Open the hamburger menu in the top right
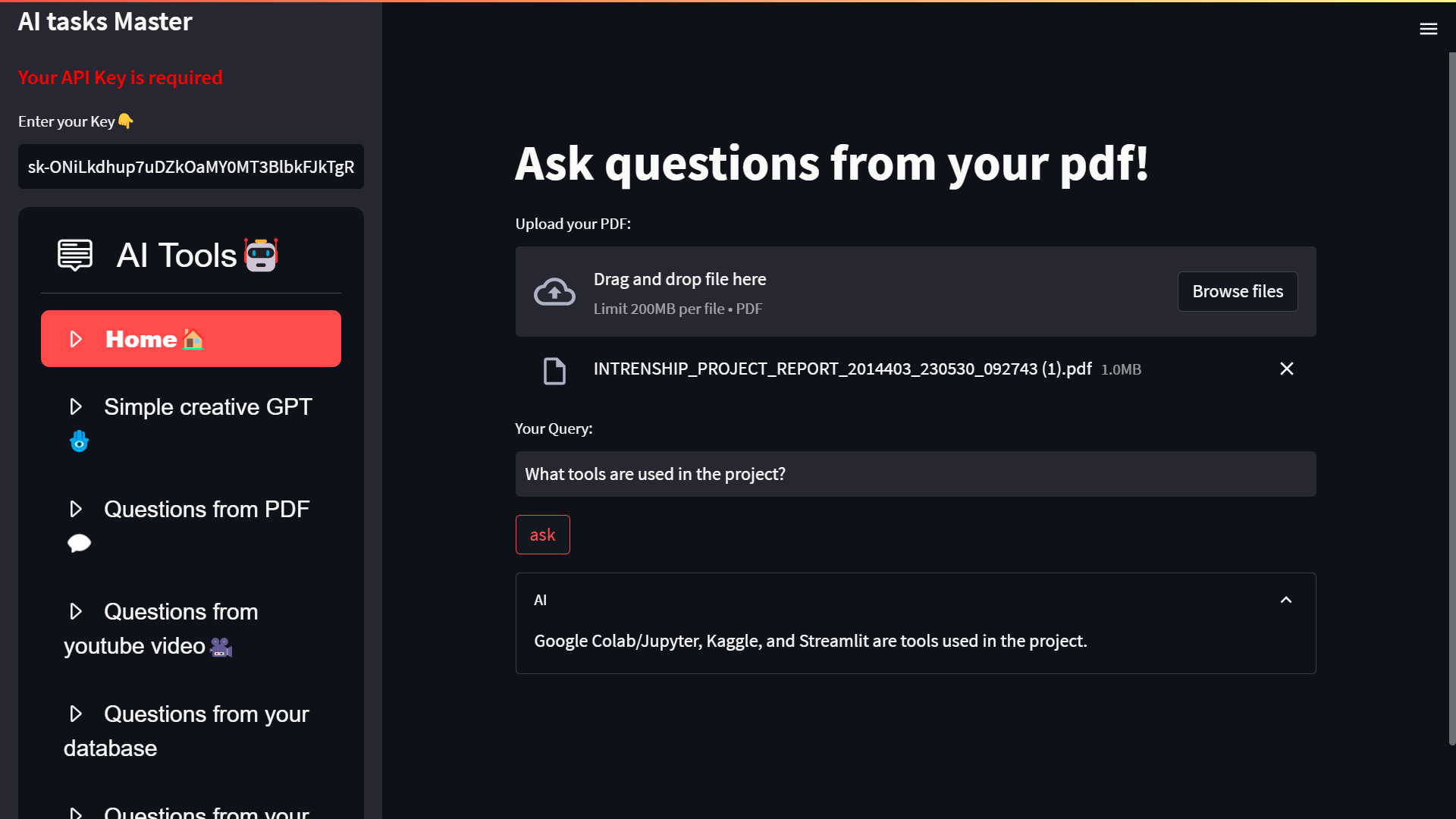This screenshot has height=819, width=1456. click(1429, 29)
